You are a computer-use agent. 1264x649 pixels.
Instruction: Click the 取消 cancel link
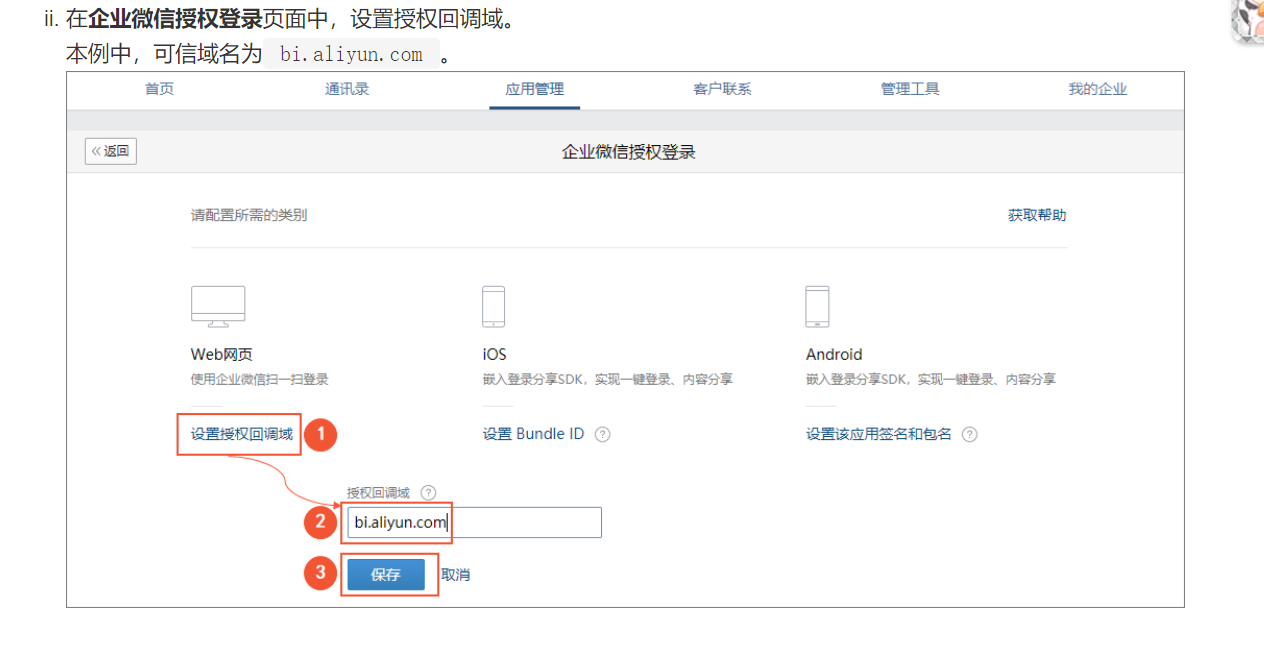[x=456, y=575]
